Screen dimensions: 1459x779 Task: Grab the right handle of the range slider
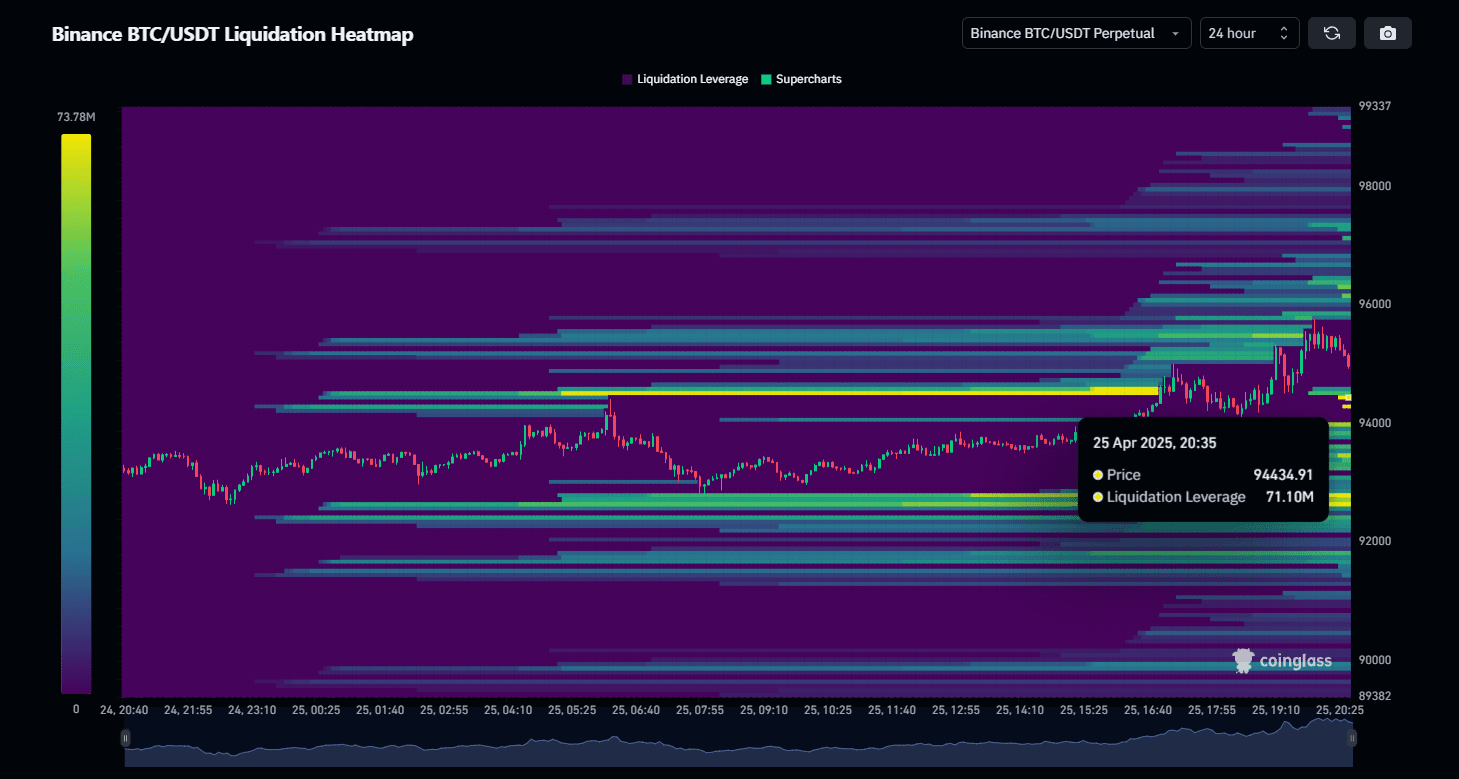click(x=1352, y=738)
